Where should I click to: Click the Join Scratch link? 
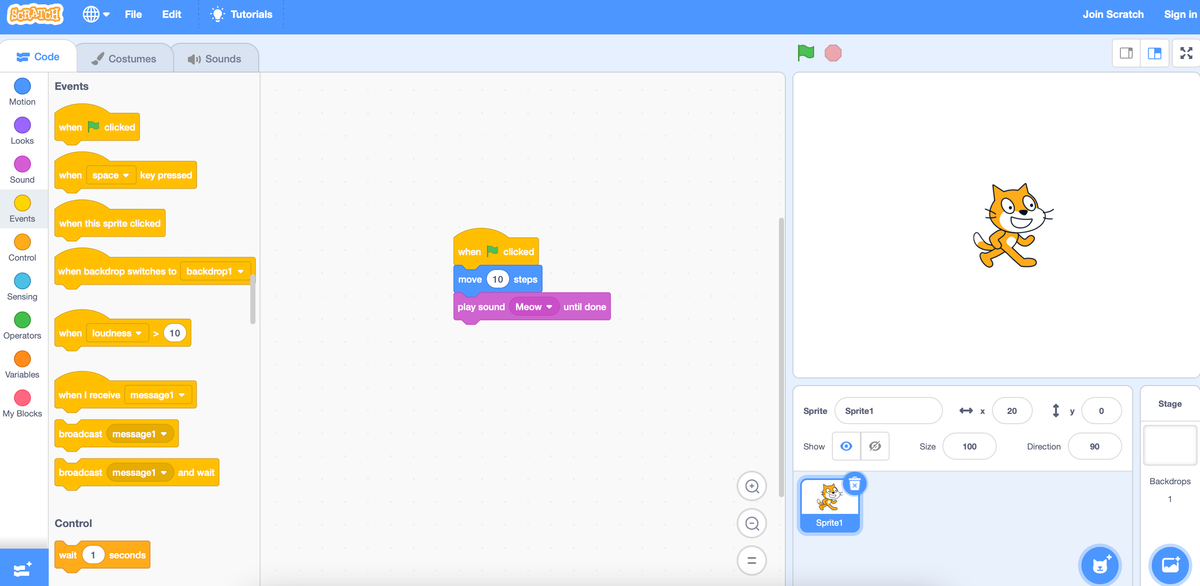click(x=1113, y=15)
